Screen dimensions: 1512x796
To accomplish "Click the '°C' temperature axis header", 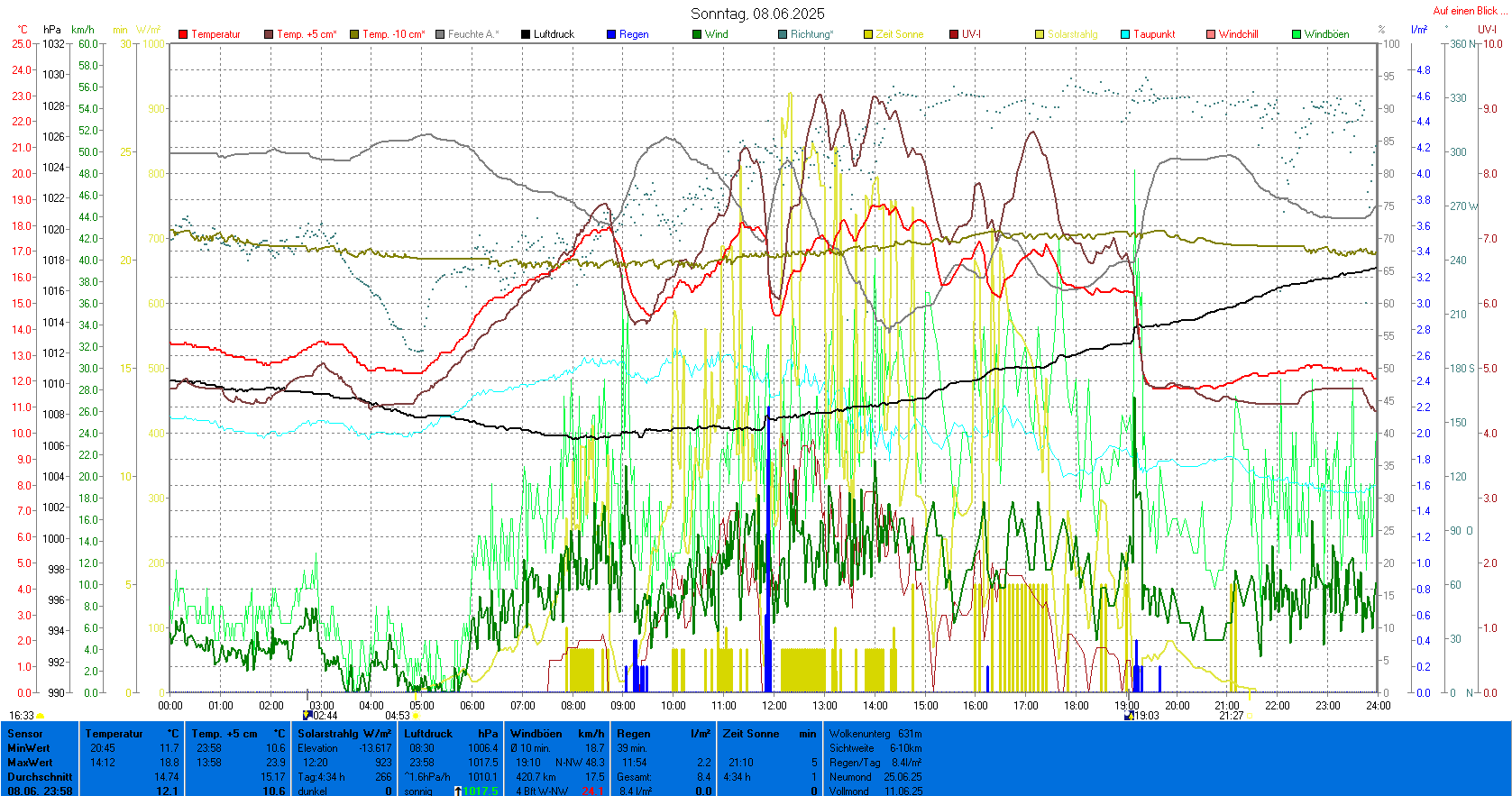I will click(x=23, y=30).
